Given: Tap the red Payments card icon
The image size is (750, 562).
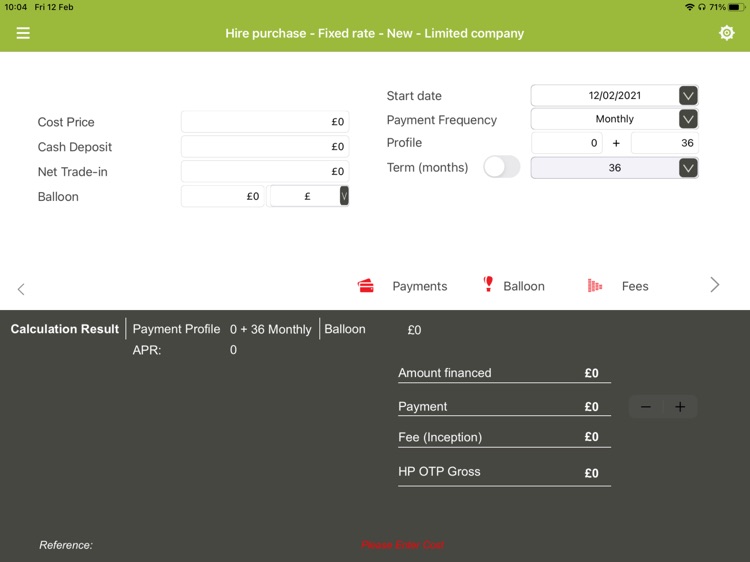Looking at the screenshot, I should click(366, 286).
